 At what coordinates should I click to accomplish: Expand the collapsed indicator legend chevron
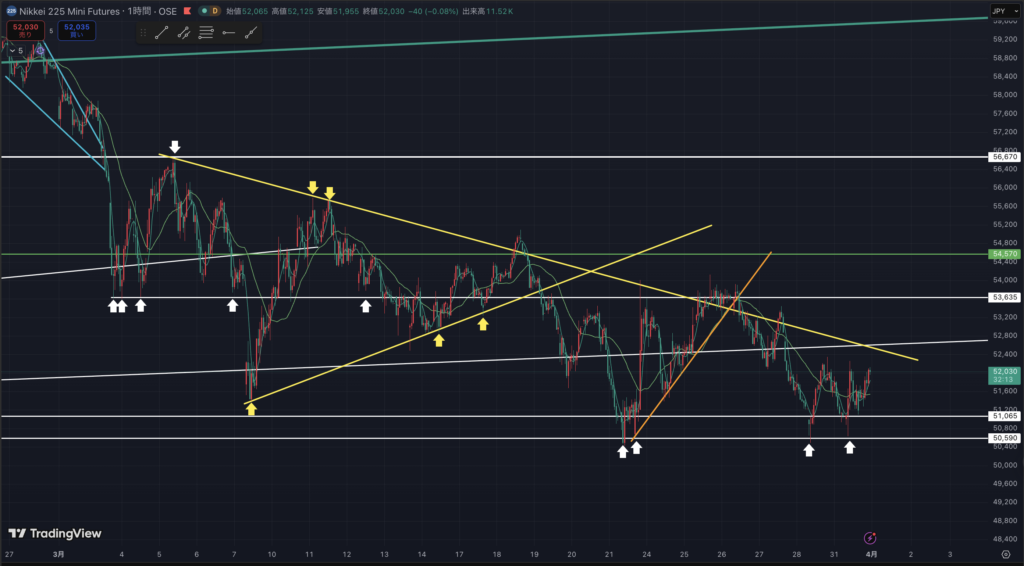[x=10, y=49]
